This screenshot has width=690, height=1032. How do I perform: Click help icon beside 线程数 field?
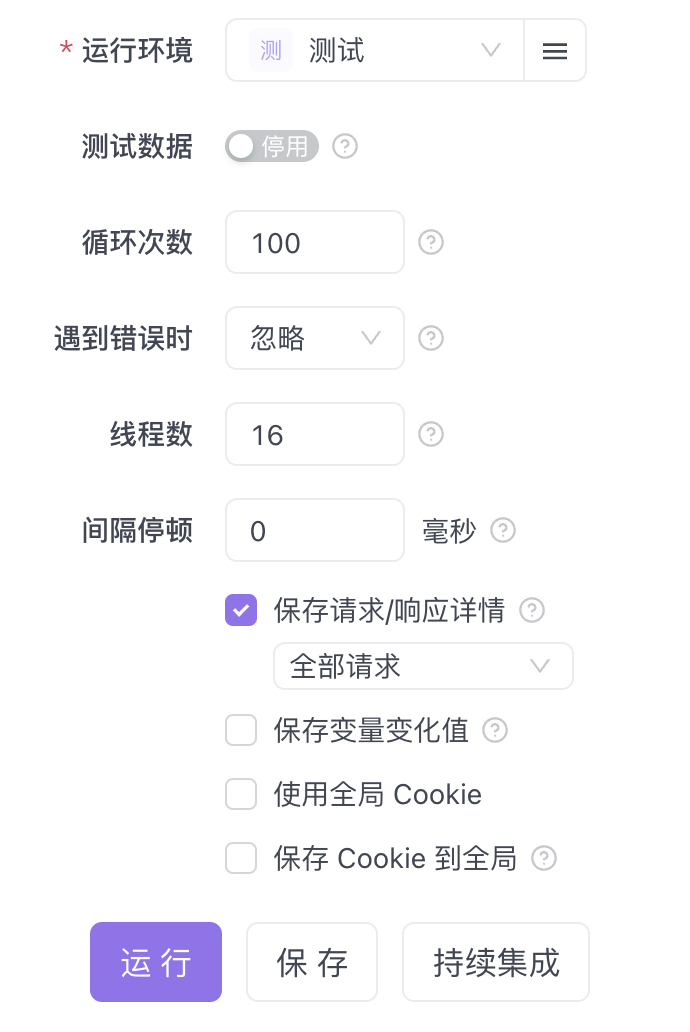[x=431, y=434]
